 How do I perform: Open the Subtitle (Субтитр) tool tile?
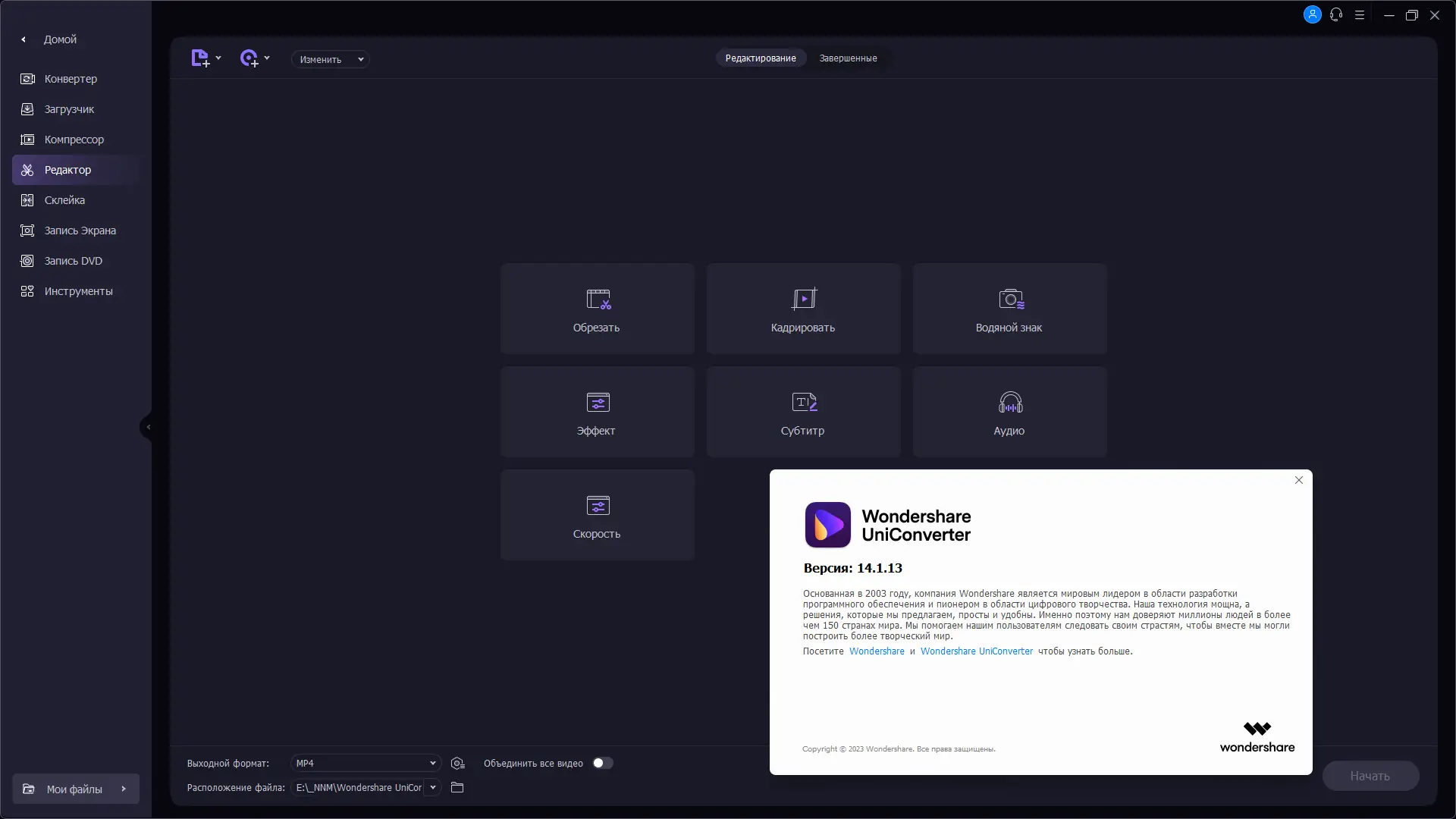(803, 412)
